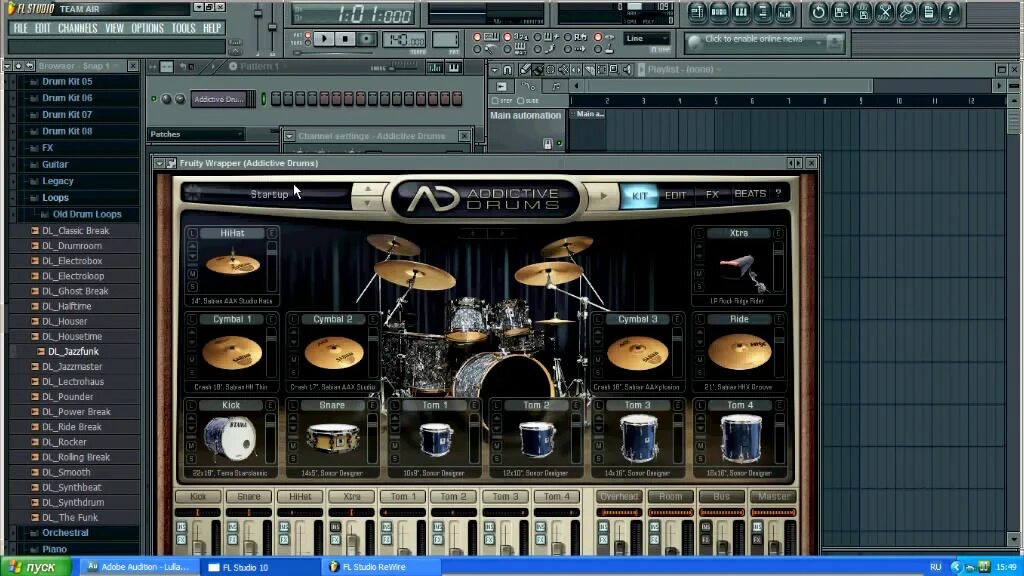The image size is (1024, 576).
Task: Open Fruity Wrapper title menu arrow
Action: click(x=159, y=163)
